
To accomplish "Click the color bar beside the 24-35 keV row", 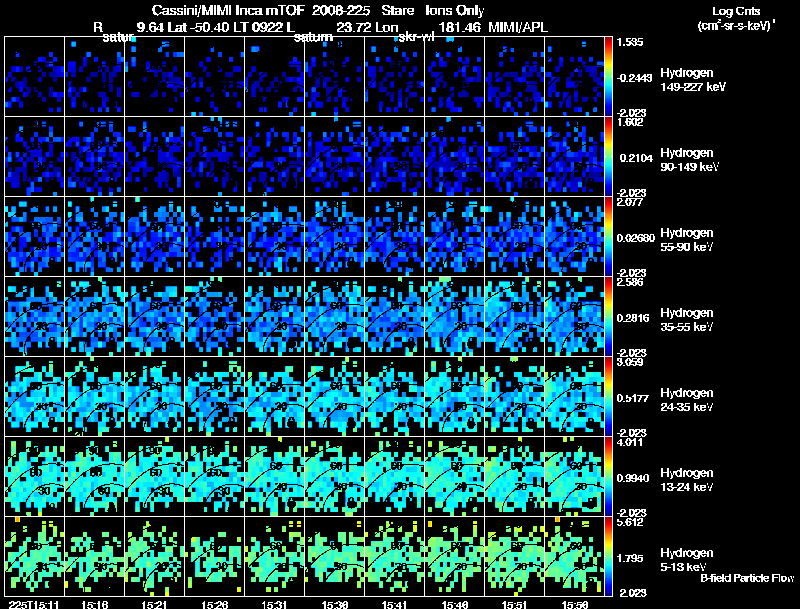I will click(x=608, y=397).
